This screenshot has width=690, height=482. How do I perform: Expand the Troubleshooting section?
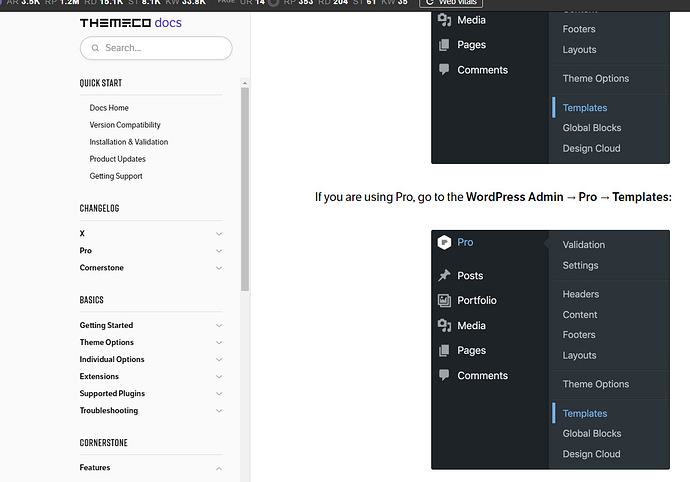pyautogui.click(x=219, y=411)
